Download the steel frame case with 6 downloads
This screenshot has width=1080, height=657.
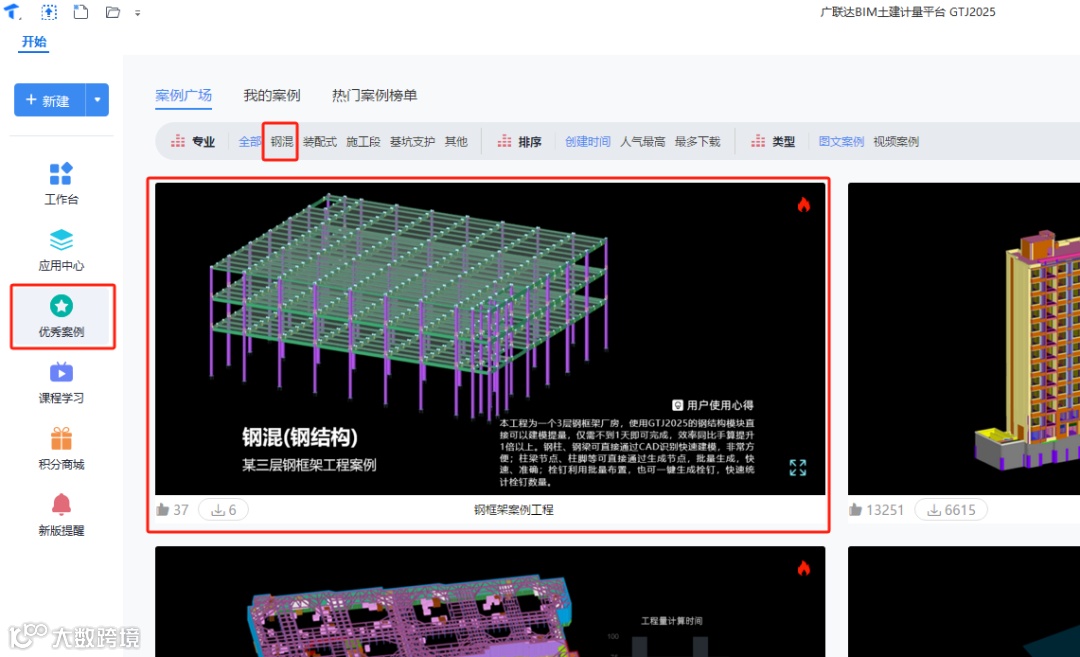[x=223, y=510]
